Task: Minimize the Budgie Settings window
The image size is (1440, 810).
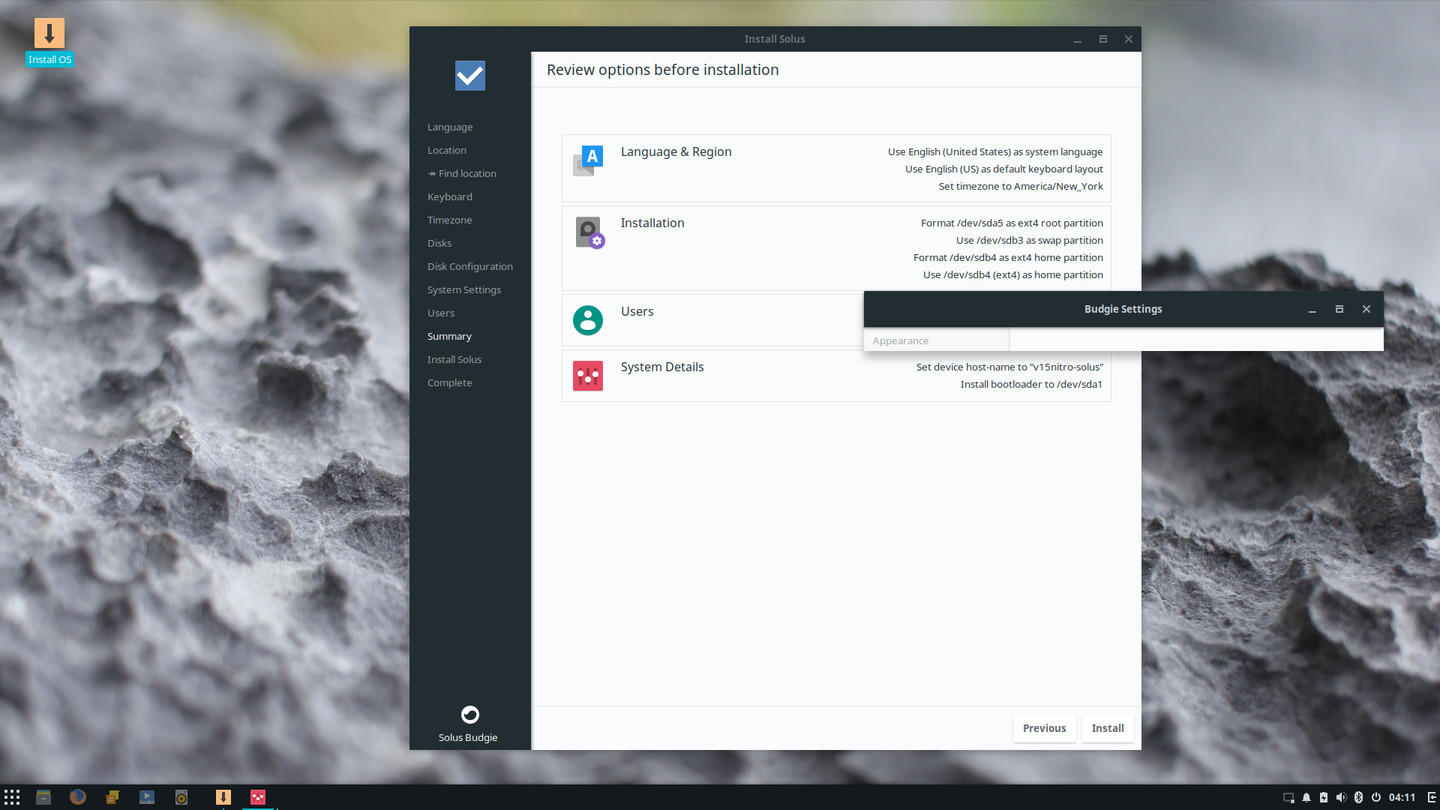Action: pos(1312,309)
